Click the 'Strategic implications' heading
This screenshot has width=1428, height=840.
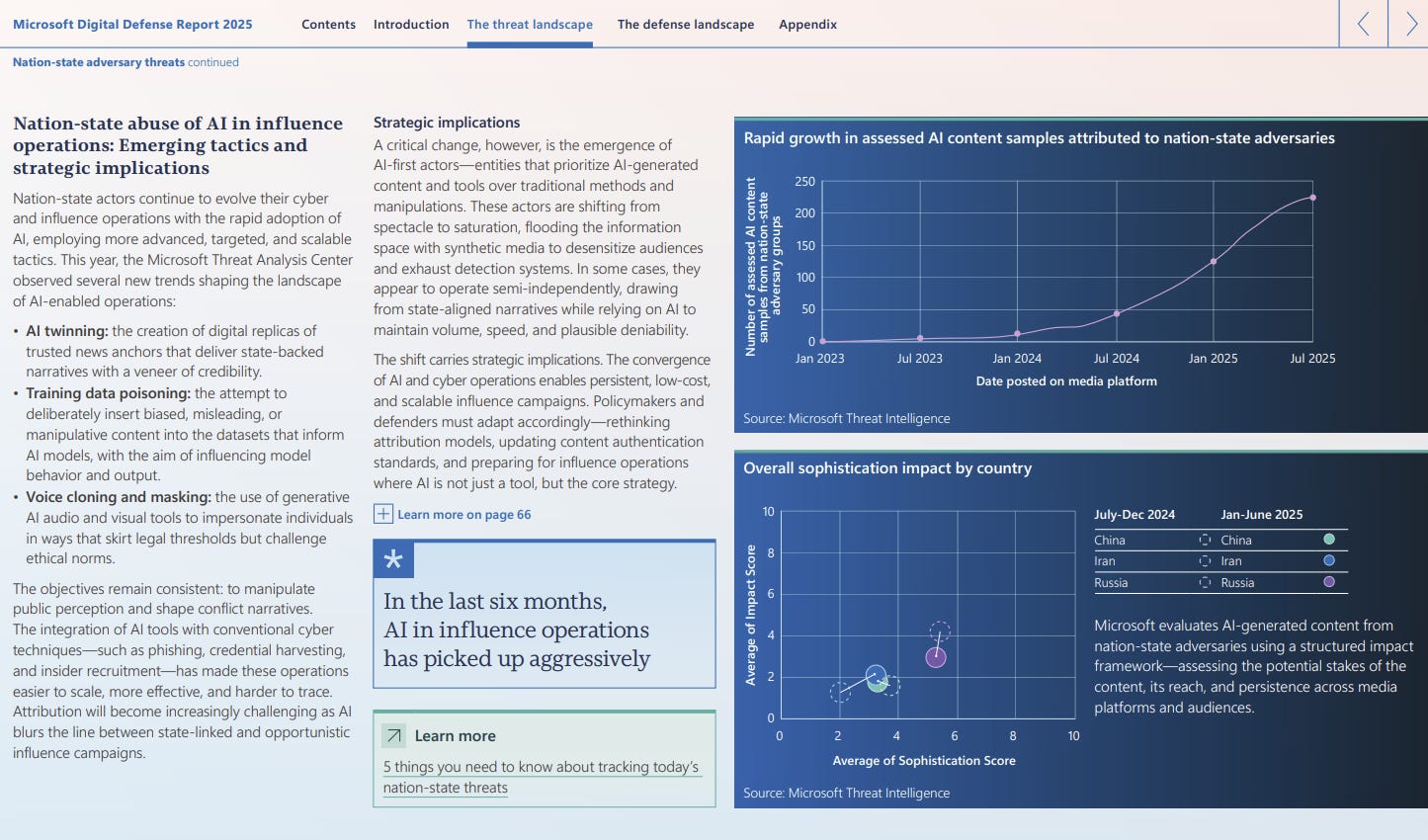tap(447, 123)
